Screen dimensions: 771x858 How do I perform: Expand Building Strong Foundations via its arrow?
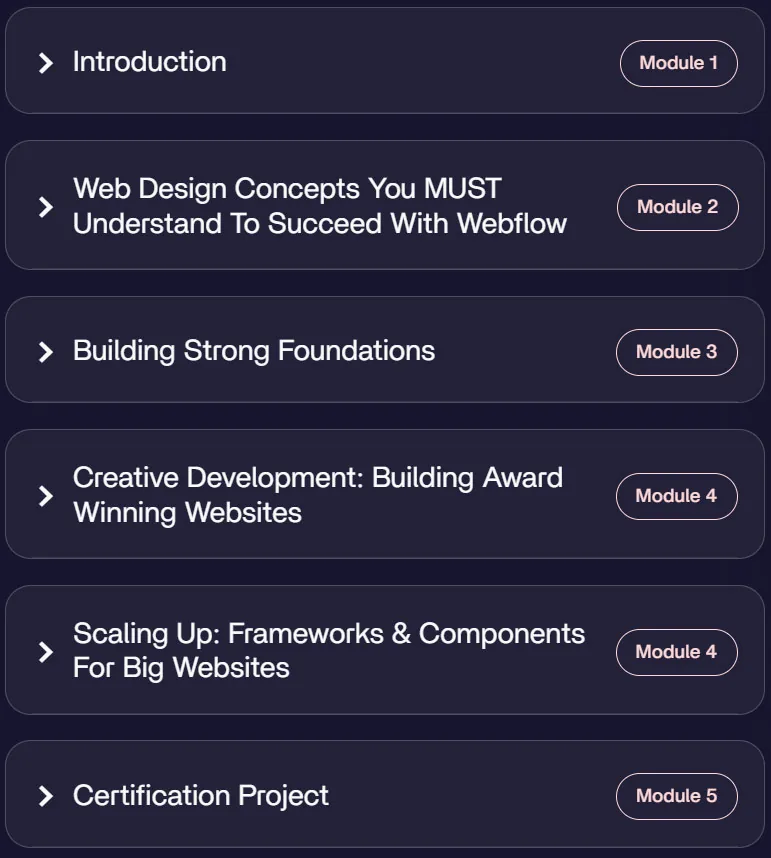coord(46,352)
